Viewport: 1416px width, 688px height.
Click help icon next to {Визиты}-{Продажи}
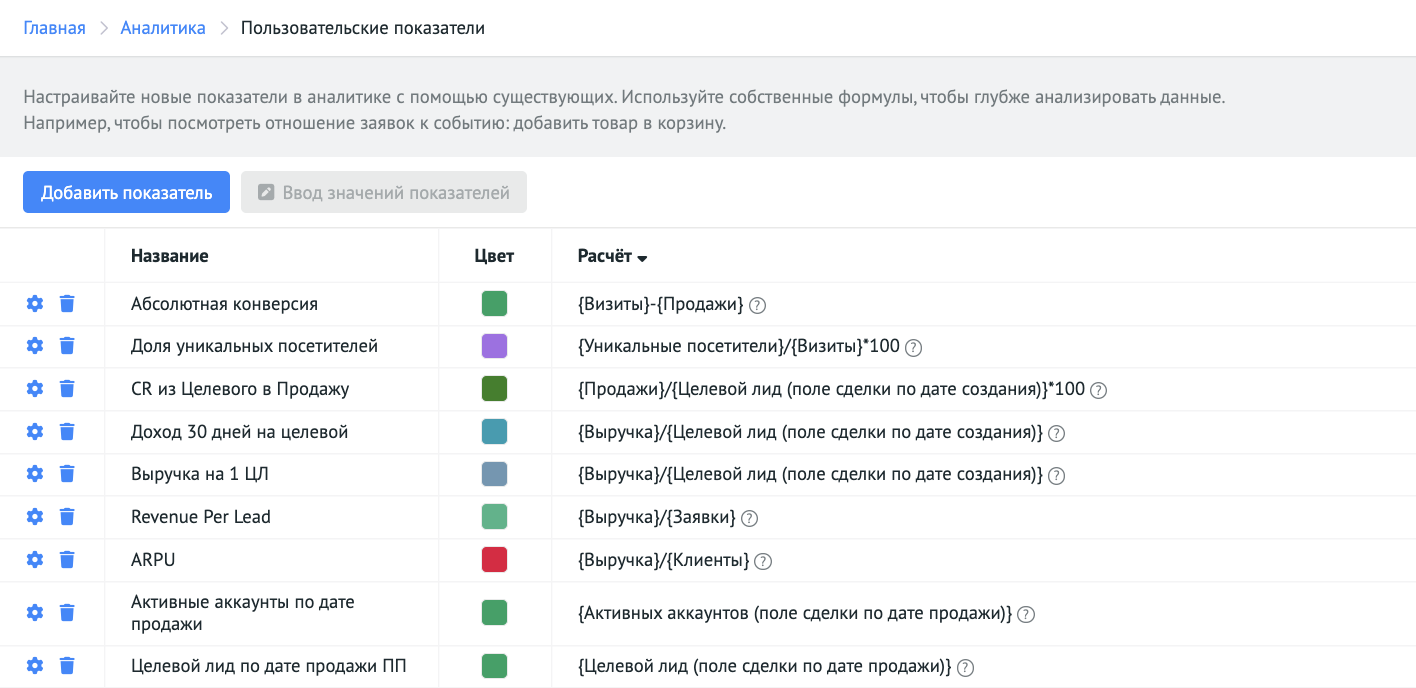757,305
